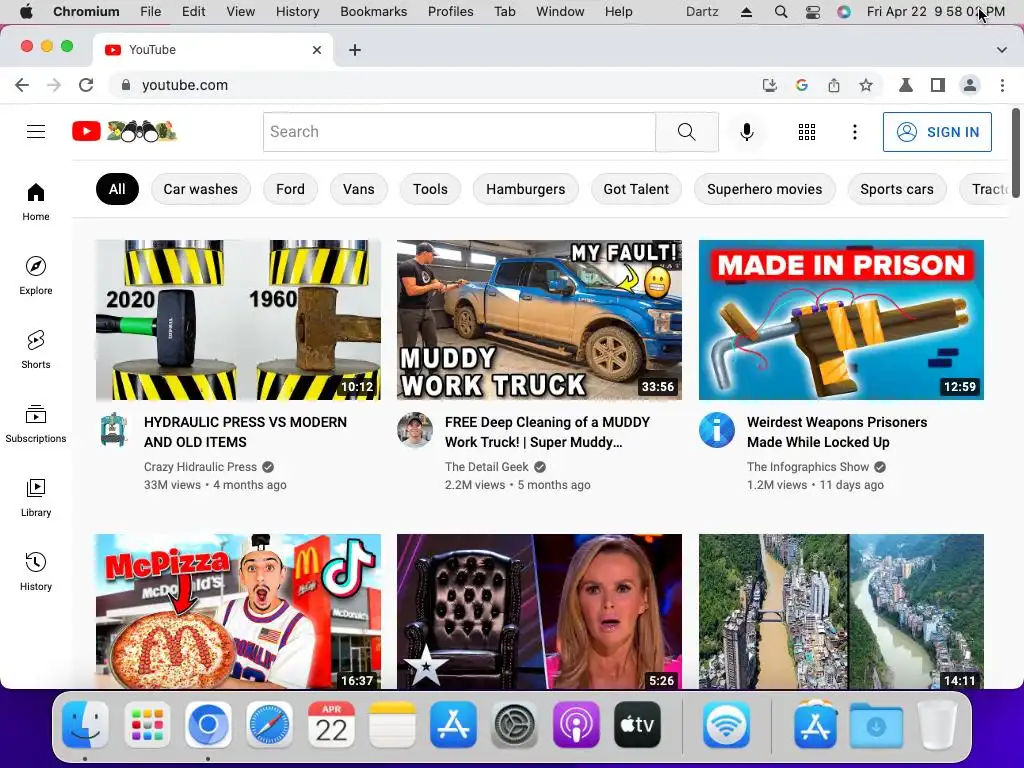The image size is (1024, 768).
Task: Click the SIGN IN button
Action: click(937, 132)
